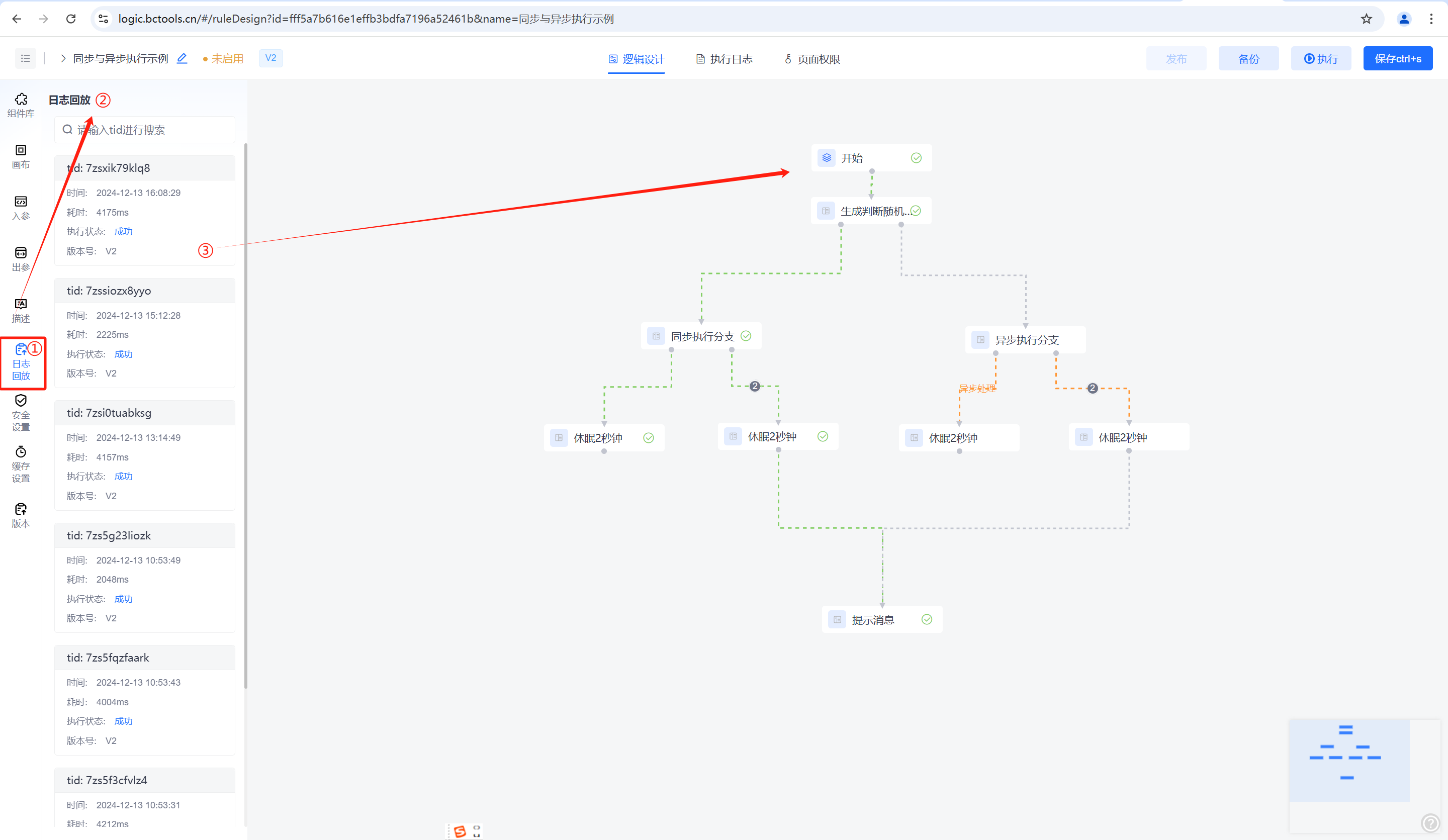This screenshot has width=1448, height=840.
Task: Open the 缓存设置 cache settings panel
Action: tap(21, 464)
